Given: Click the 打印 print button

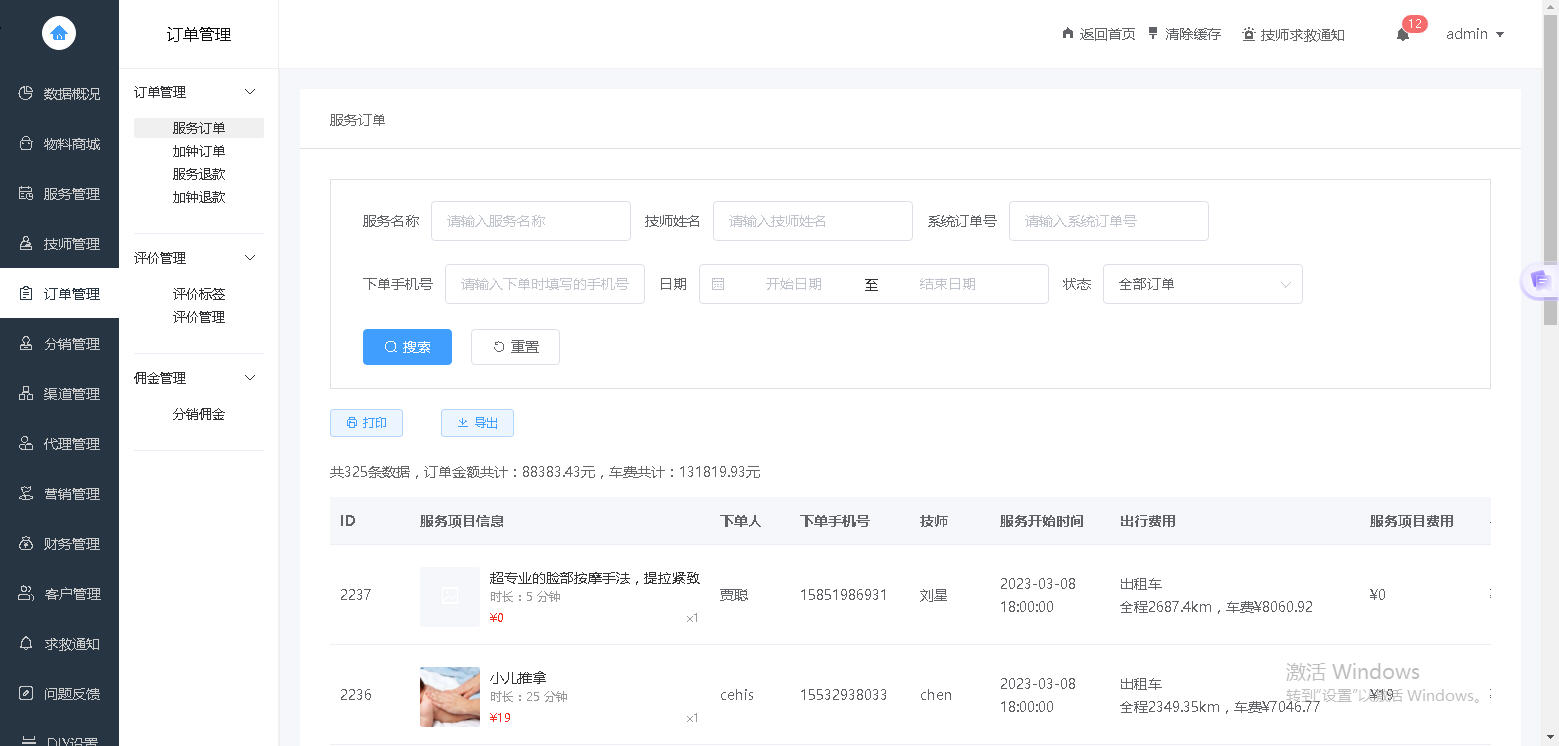Looking at the screenshot, I should (366, 423).
